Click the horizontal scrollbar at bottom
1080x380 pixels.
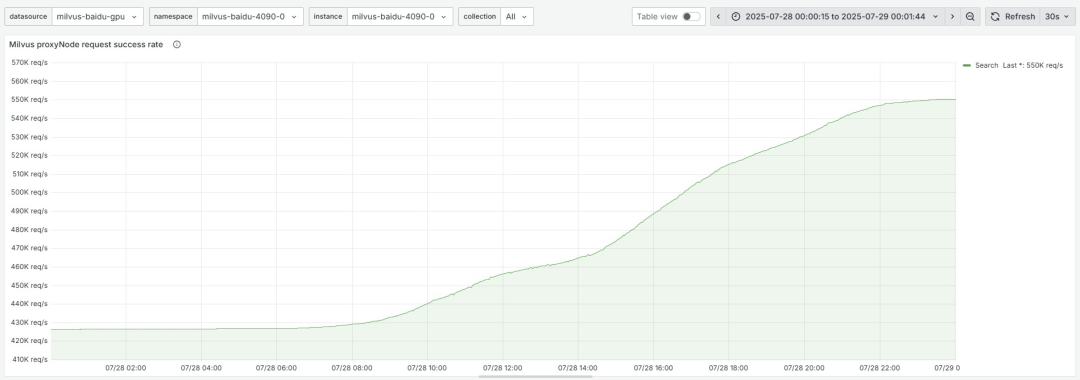[535, 377]
